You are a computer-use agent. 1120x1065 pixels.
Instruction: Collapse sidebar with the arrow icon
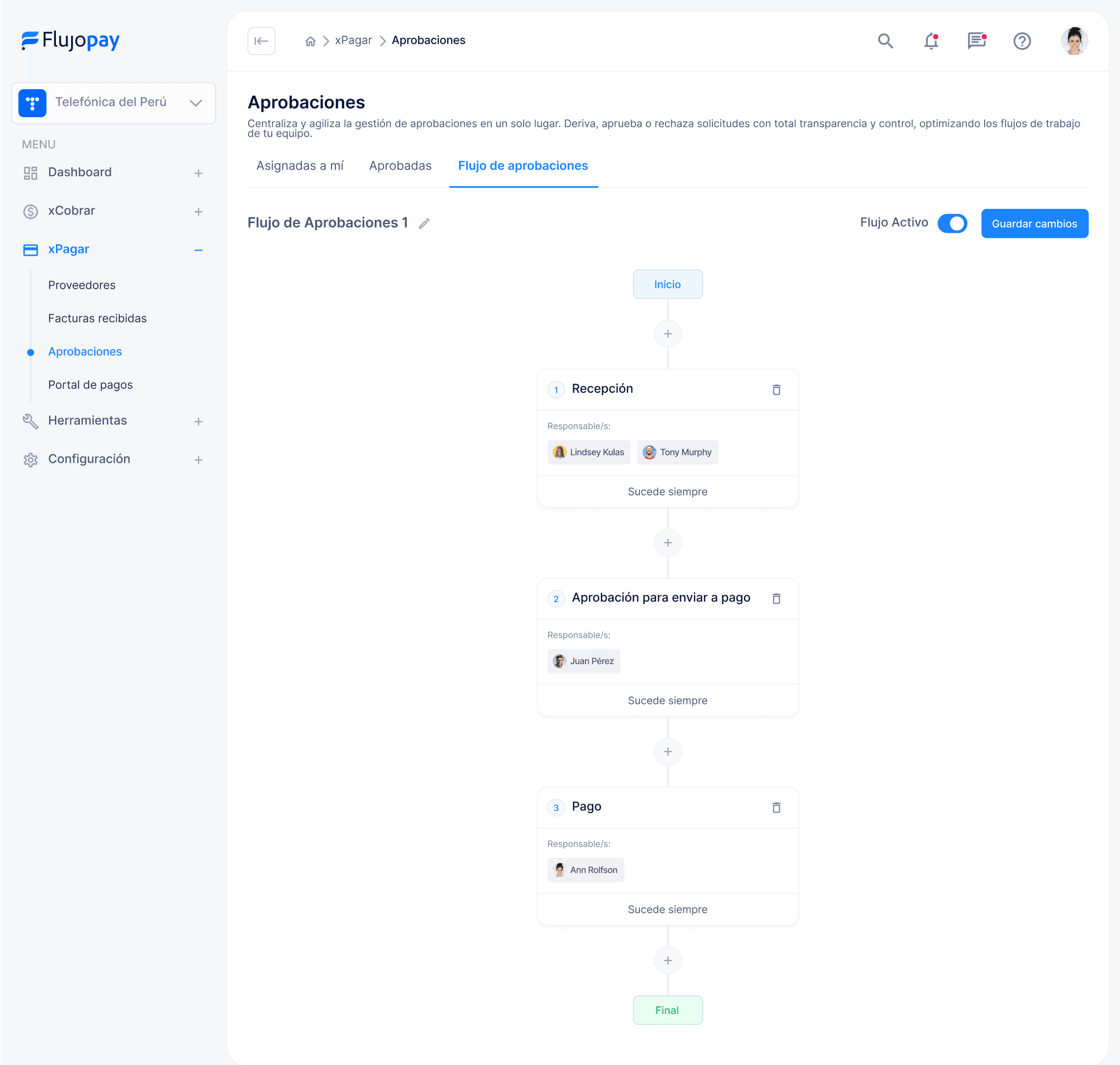261,41
